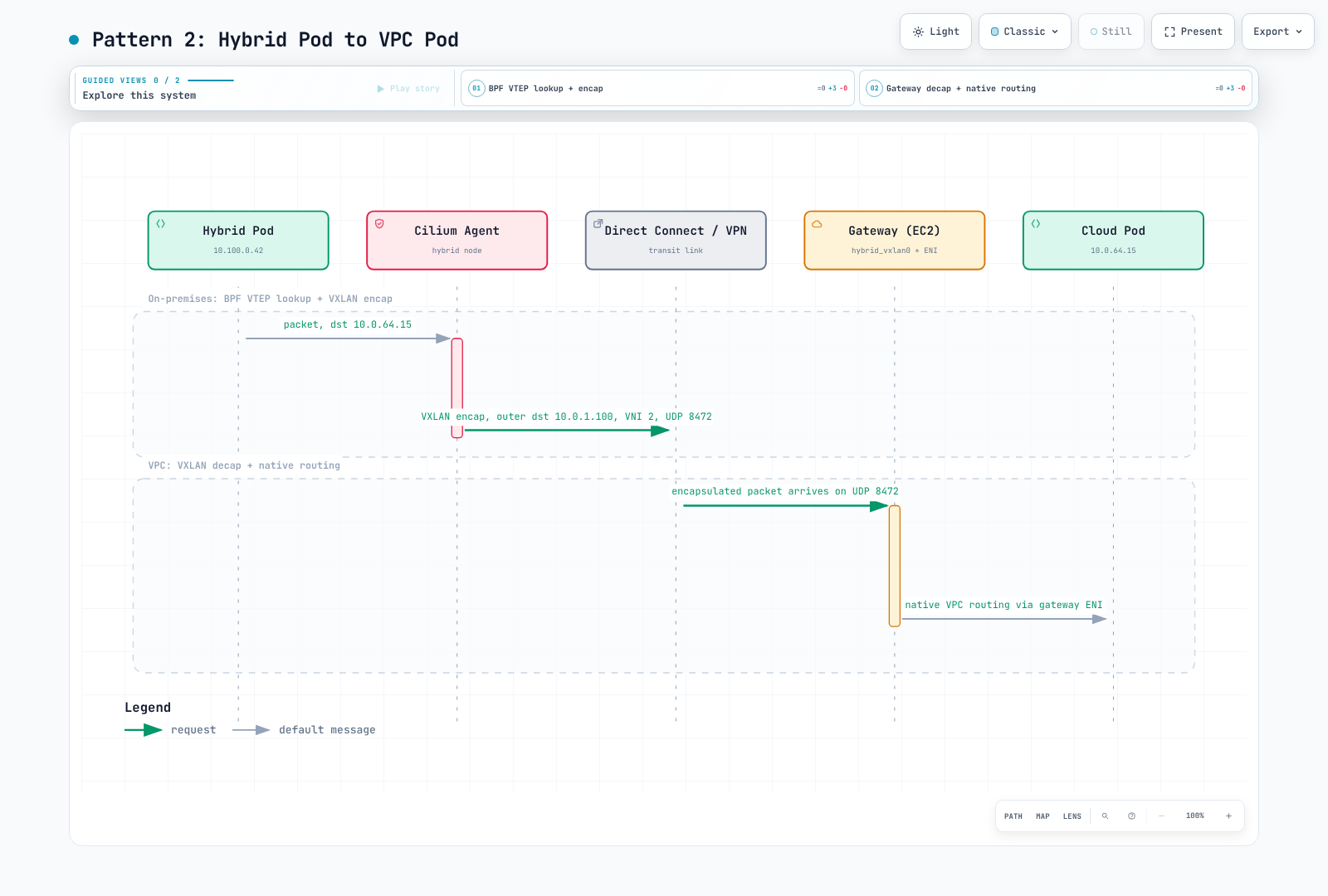Toggle PATH mode in the bottom toolbar
This screenshot has height=896, width=1328.
[1013, 816]
